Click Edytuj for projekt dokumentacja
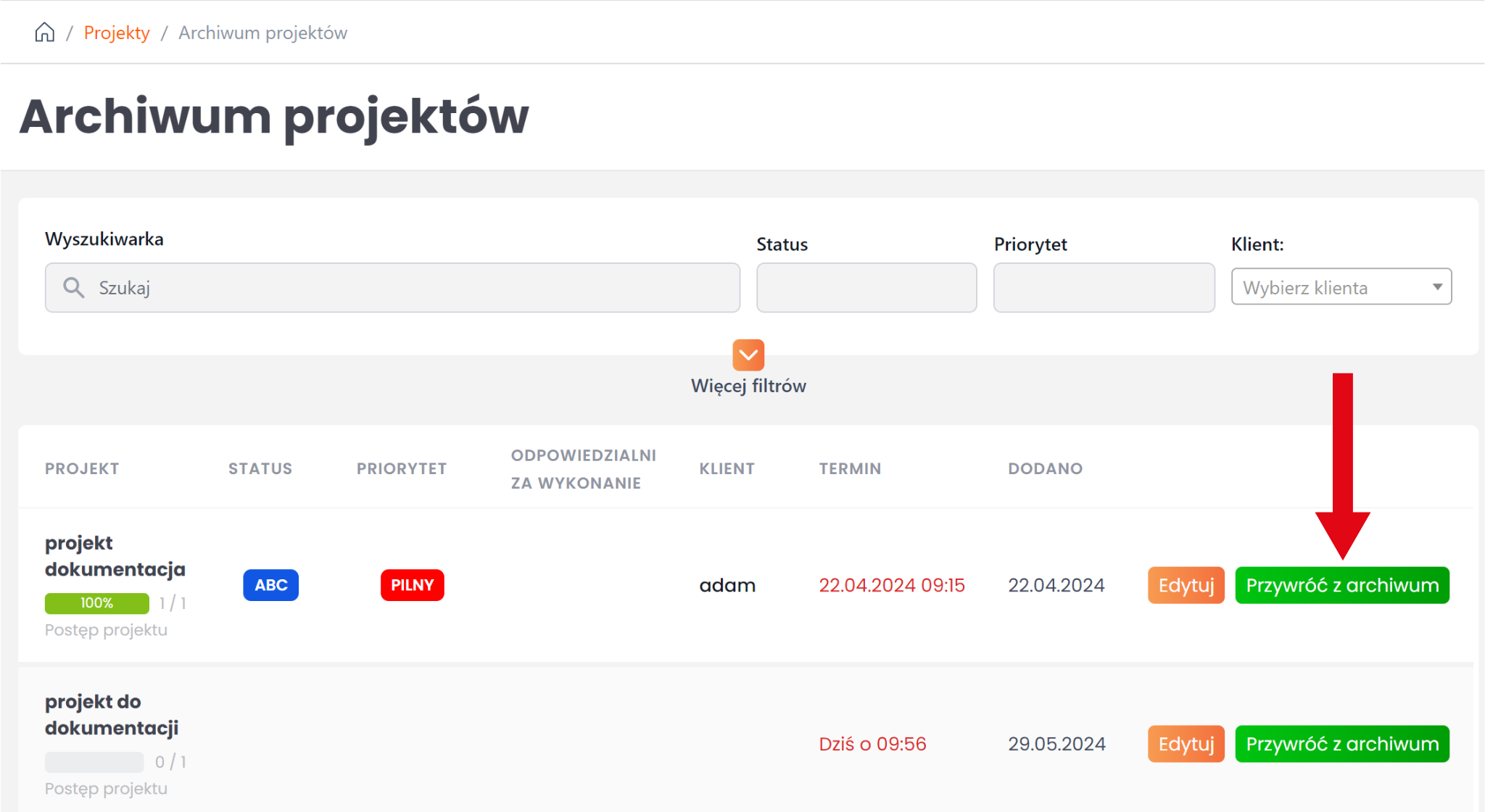 tap(1186, 585)
